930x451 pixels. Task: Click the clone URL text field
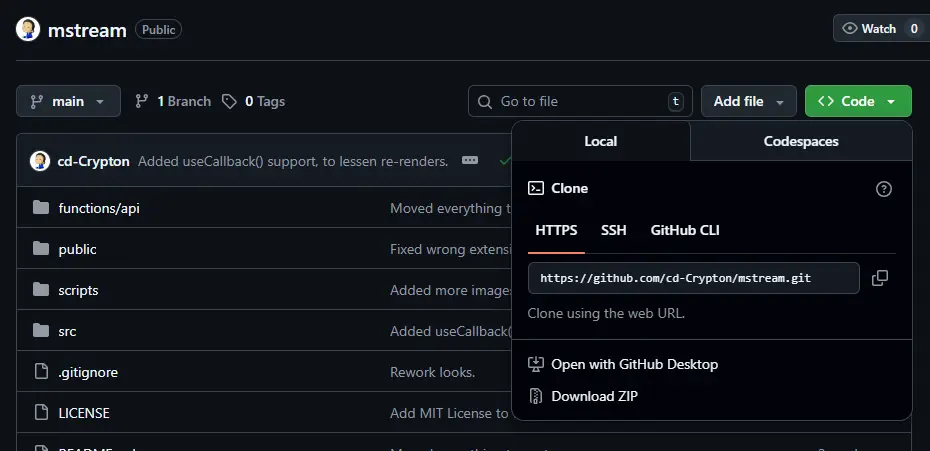point(693,278)
